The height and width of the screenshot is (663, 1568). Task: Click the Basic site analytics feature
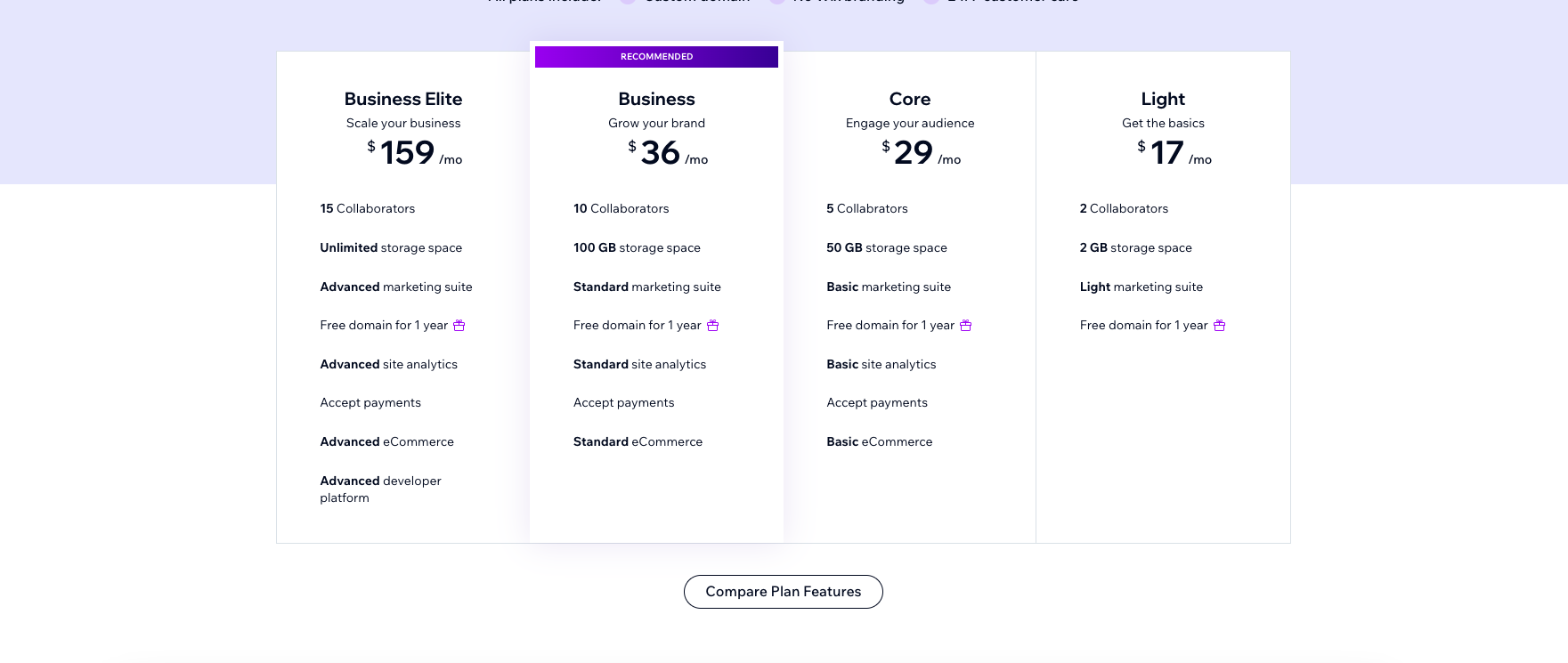click(x=881, y=365)
